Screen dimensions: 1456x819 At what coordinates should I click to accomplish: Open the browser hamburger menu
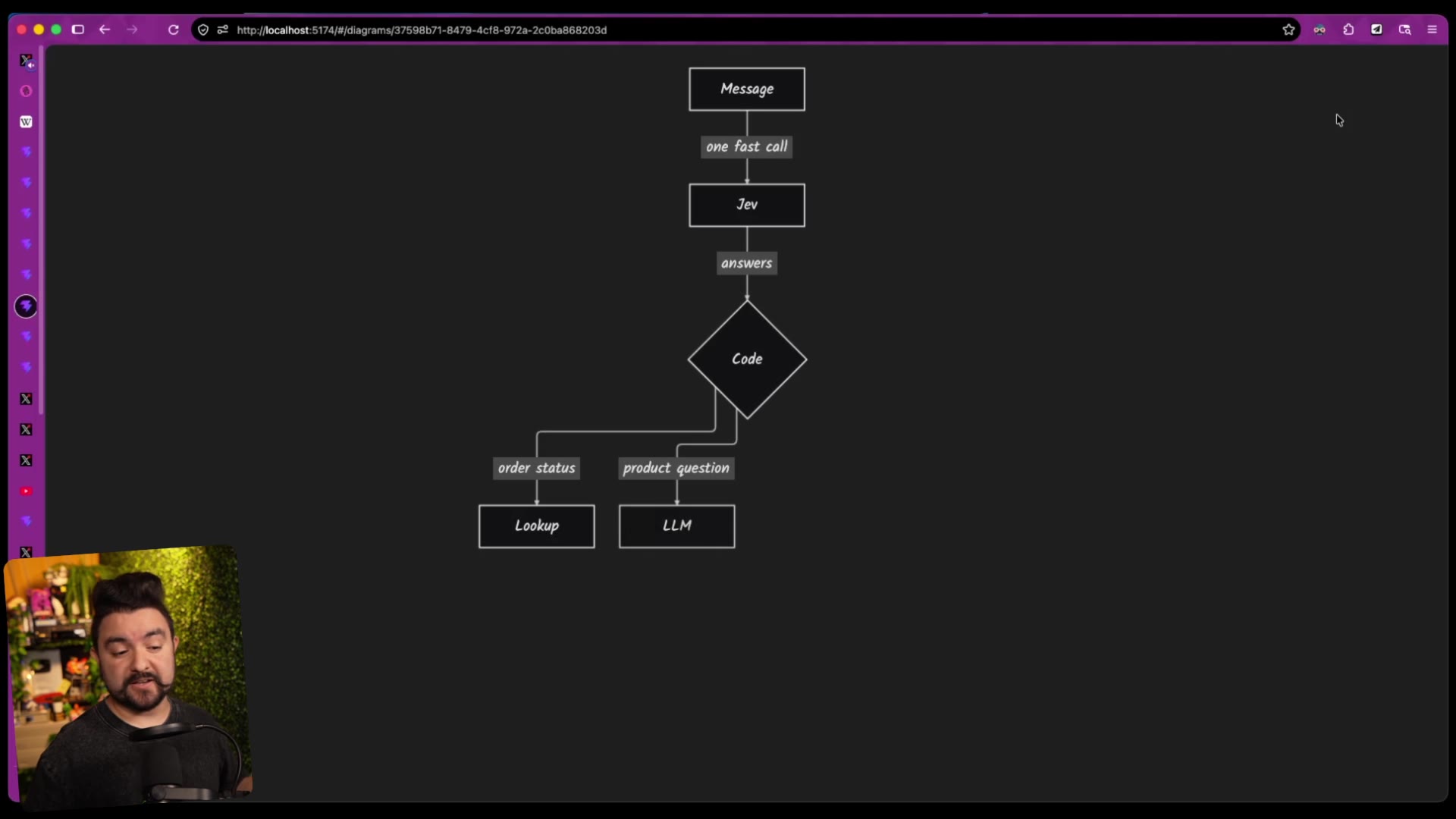click(1432, 30)
